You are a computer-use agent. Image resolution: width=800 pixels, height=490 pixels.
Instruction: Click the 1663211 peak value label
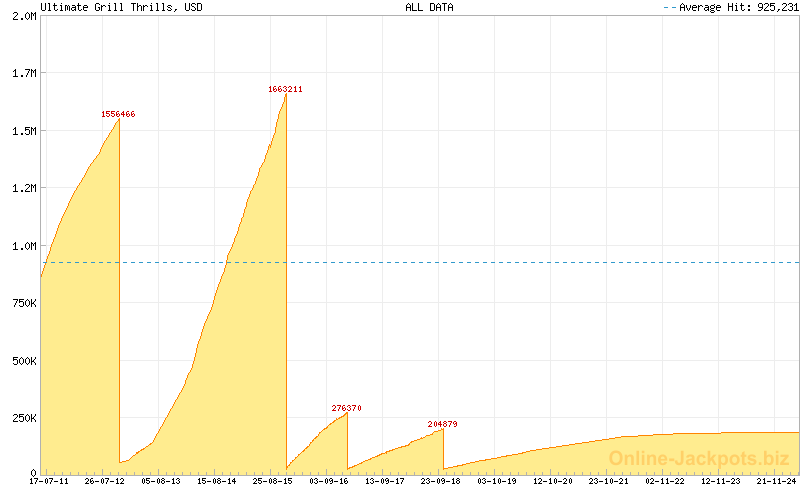(x=285, y=89)
